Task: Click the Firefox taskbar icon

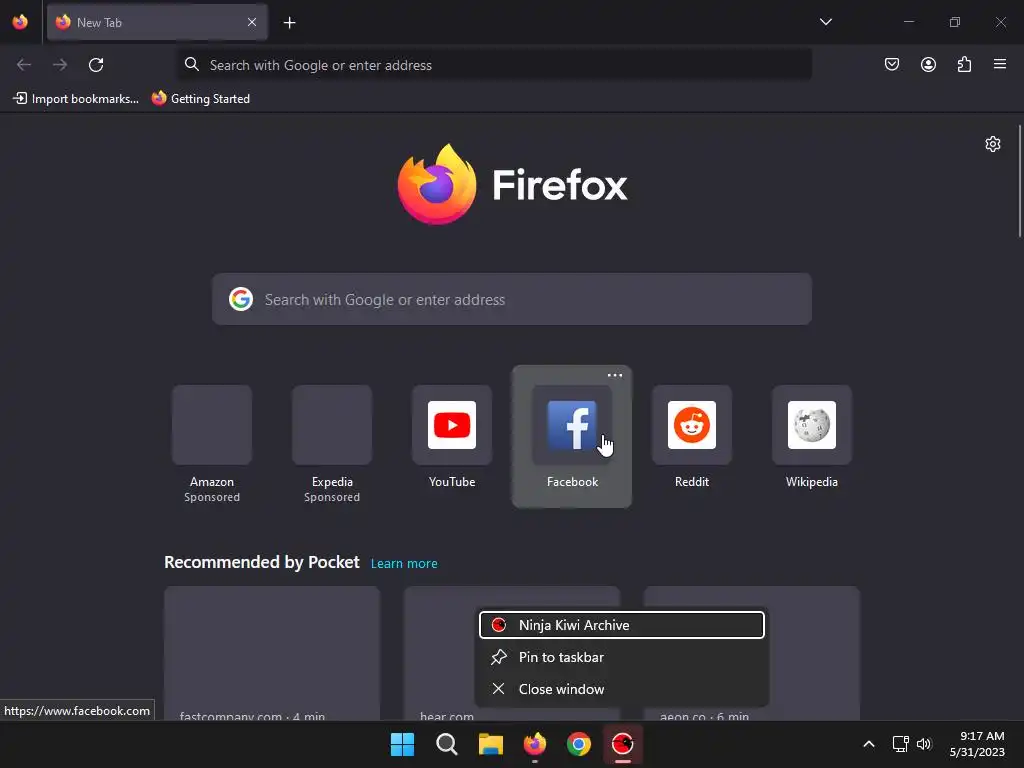Action: 534,744
